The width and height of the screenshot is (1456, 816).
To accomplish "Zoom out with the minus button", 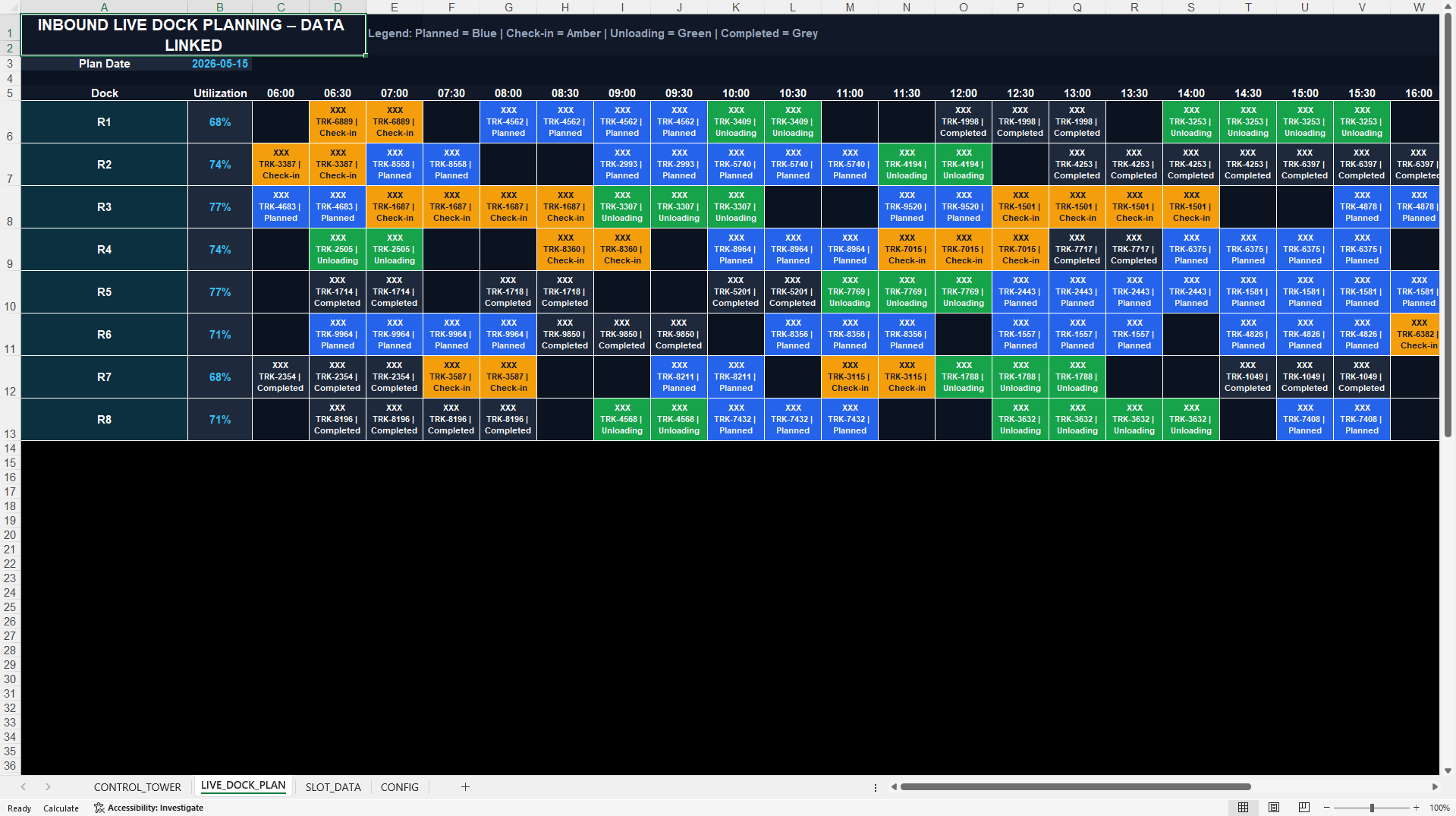I will pos(1327,808).
